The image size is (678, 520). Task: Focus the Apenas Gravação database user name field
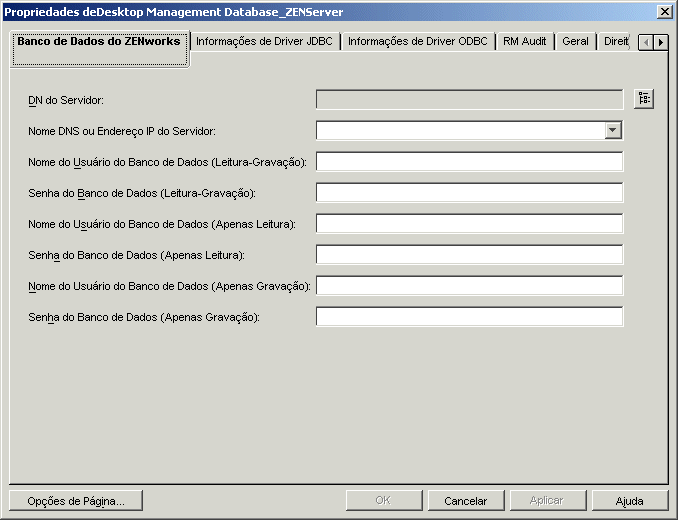point(470,285)
